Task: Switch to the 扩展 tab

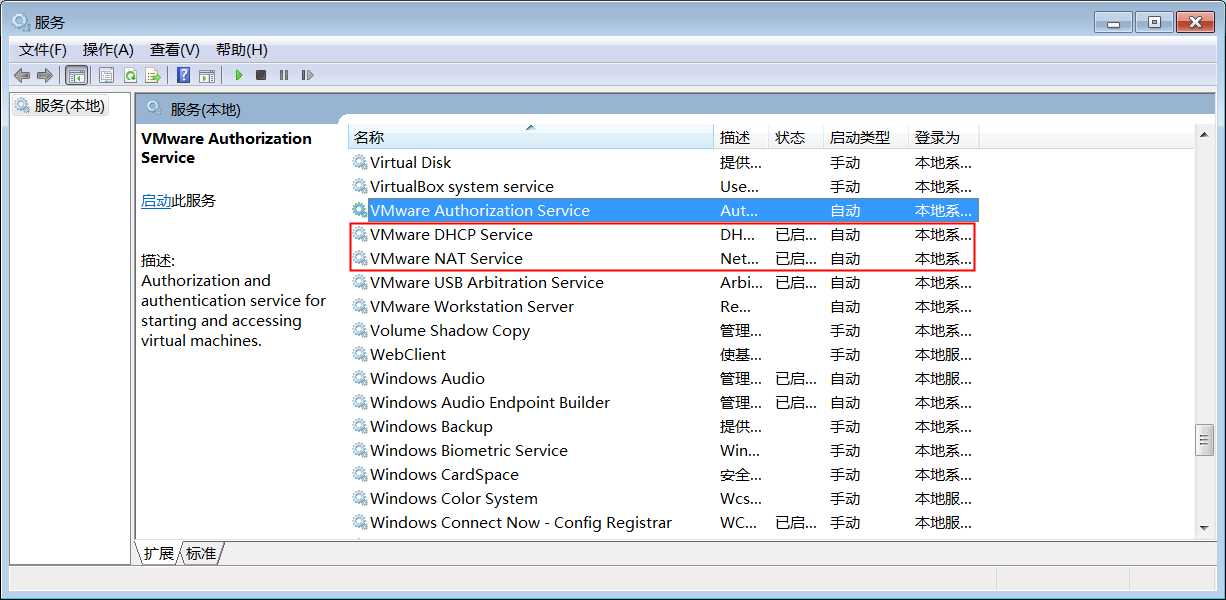Action: 158,553
